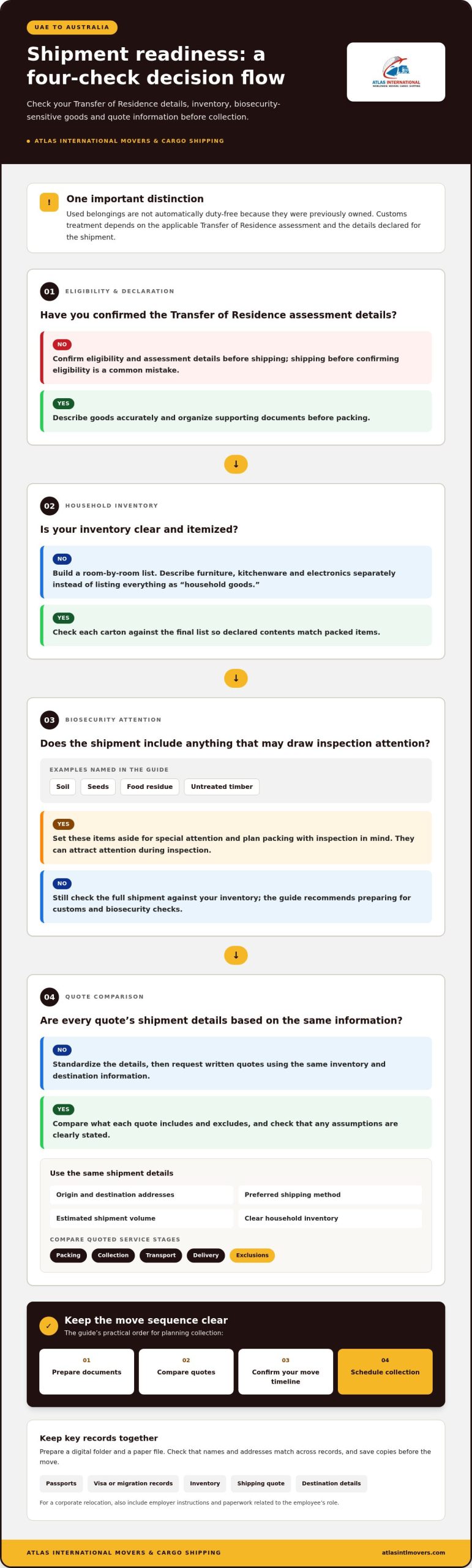Click the Packing service stage pill
This screenshot has height=1568, width=472.
[x=69, y=1256]
